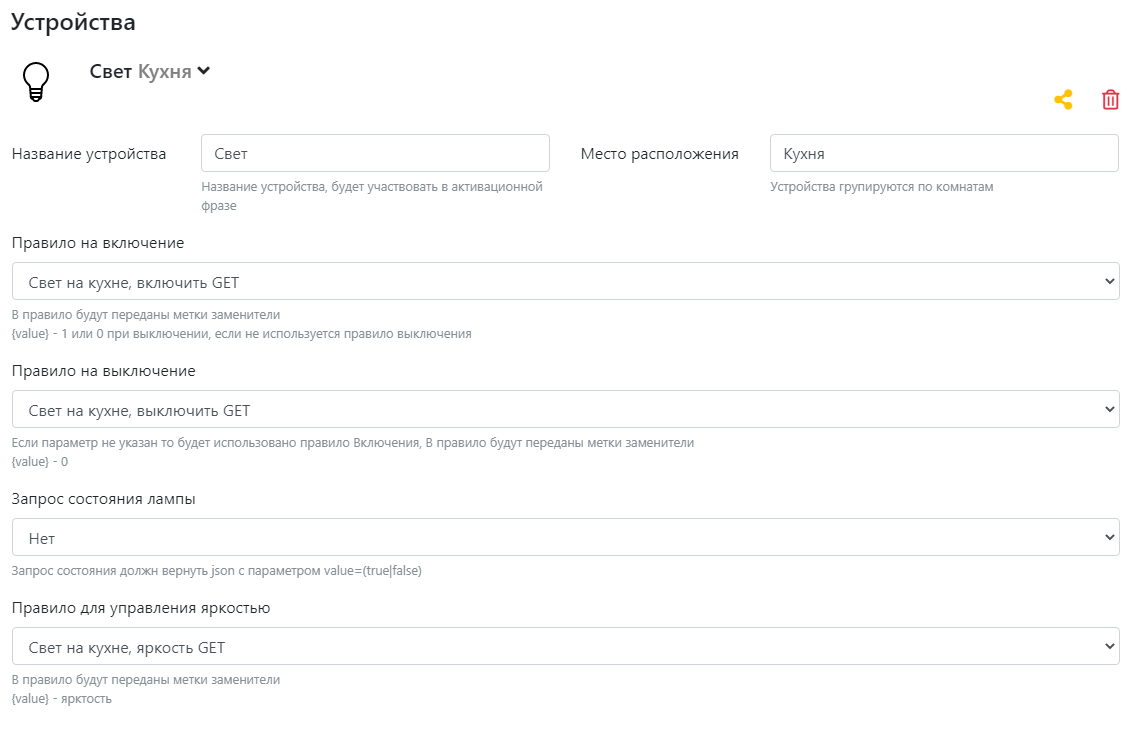
Task: Select the Правило на выключение label
Action: click(103, 371)
